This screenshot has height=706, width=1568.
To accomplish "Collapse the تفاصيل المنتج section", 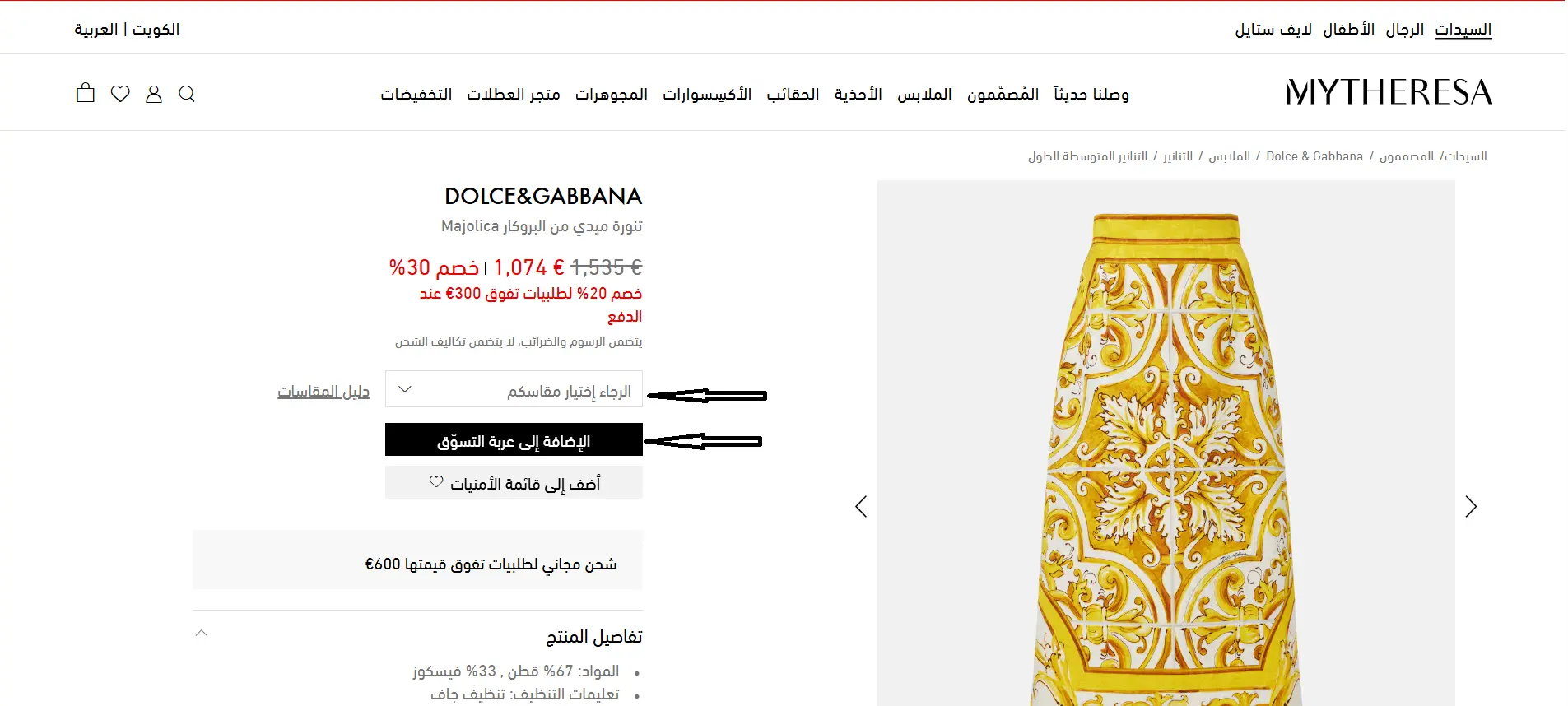I will [202, 633].
